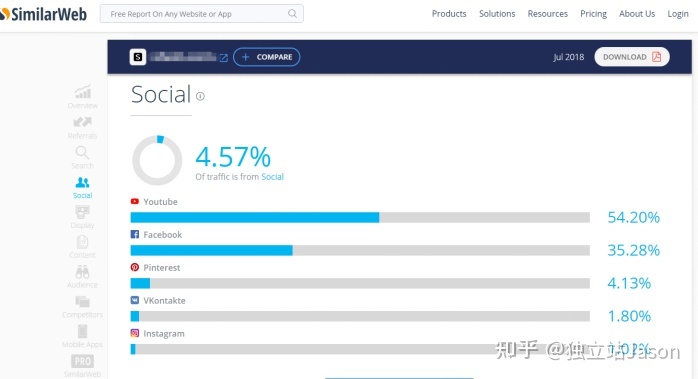
Task: Click the 1.80% value
Action: click(x=629, y=316)
